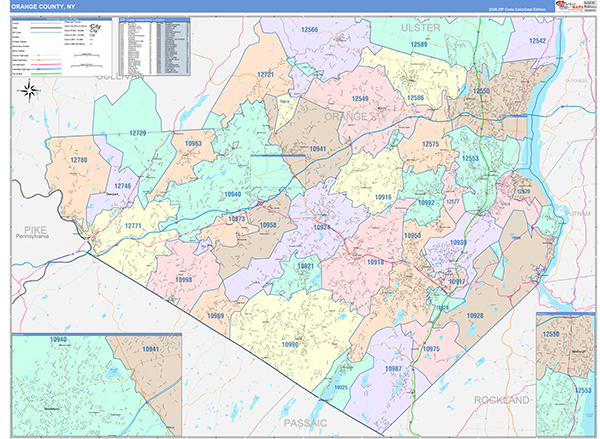Click 12553 label in the Newburgh inset map
Screen dimensions: 600x439
(583, 391)
